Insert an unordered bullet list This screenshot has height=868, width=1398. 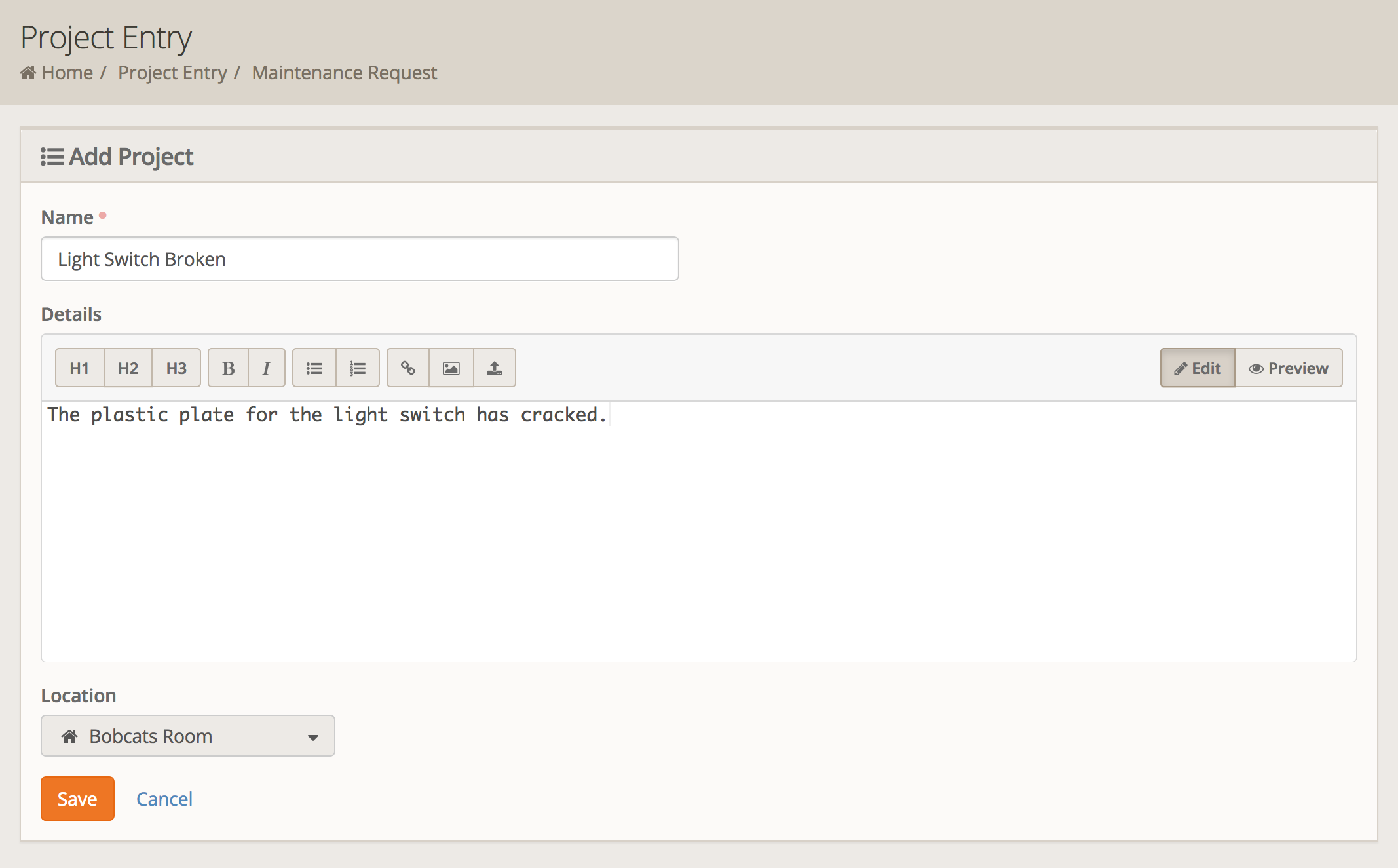[x=314, y=368]
